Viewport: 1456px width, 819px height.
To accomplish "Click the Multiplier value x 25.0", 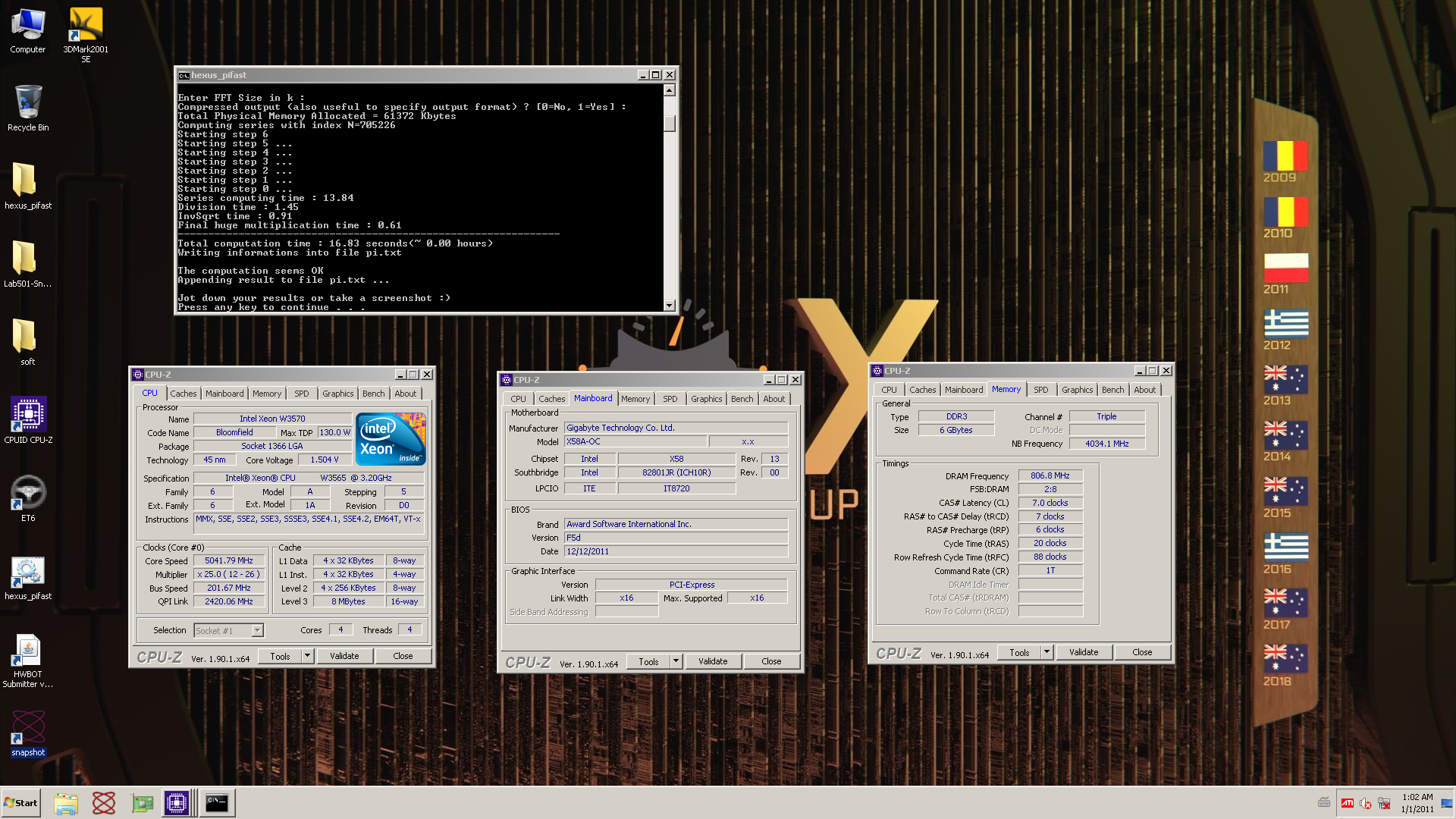I will 229,575.
